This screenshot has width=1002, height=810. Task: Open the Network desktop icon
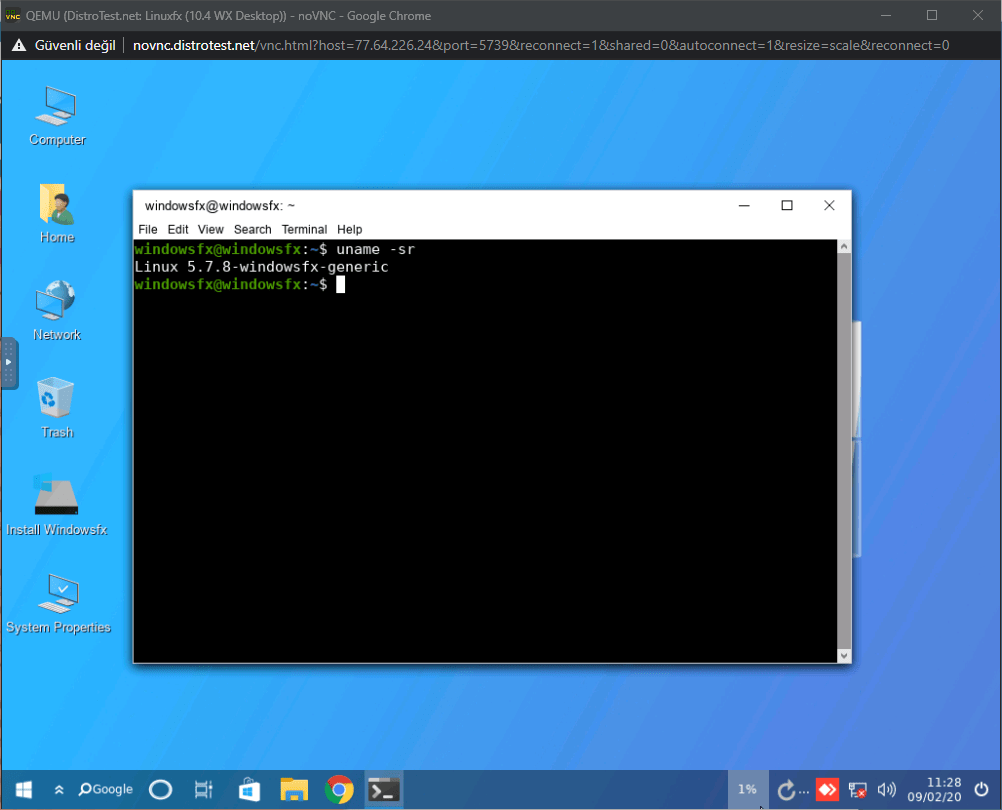[57, 310]
